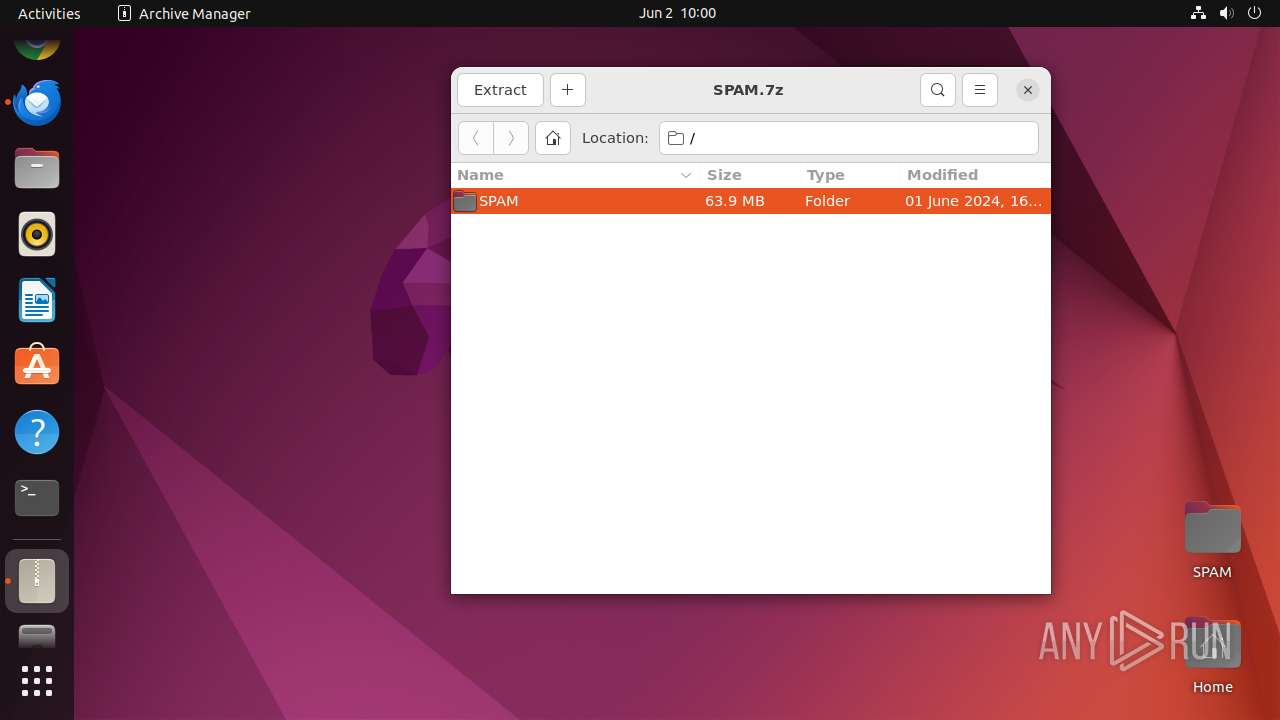The width and height of the screenshot is (1280, 720).
Task: Open Files manager from dock
Action: coord(37,168)
